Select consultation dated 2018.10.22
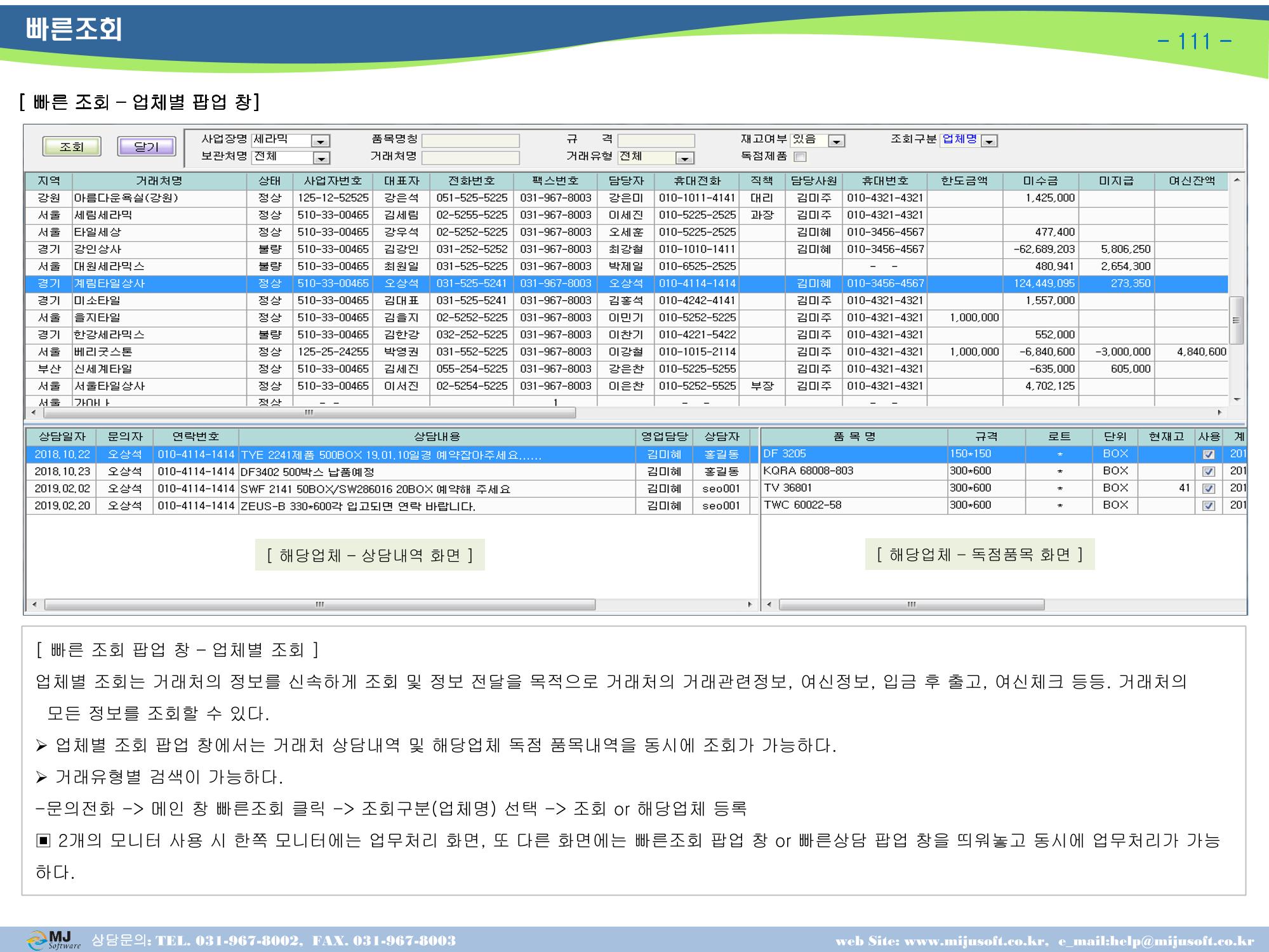Screen dimensions: 1269x952 coord(392,454)
